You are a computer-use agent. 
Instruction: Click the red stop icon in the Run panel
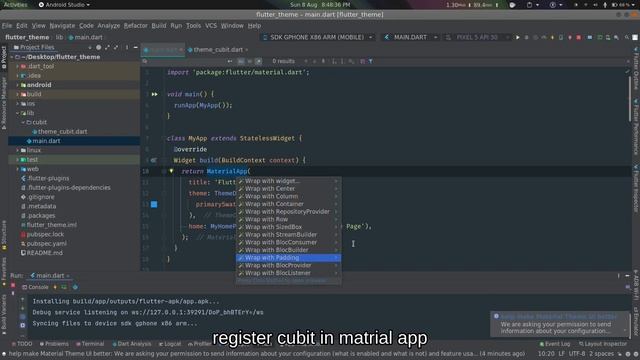pyautogui.click(x=13, y=285)
